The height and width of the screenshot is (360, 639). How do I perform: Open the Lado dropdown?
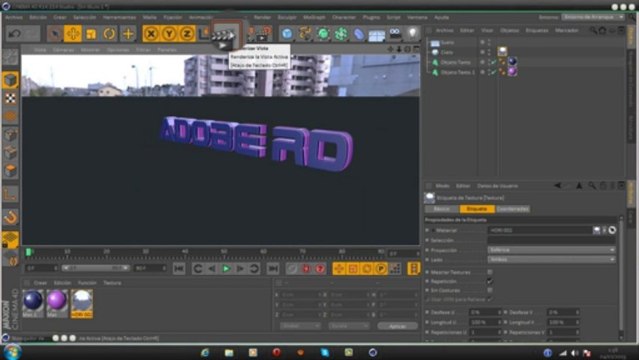tap(551, 260)
